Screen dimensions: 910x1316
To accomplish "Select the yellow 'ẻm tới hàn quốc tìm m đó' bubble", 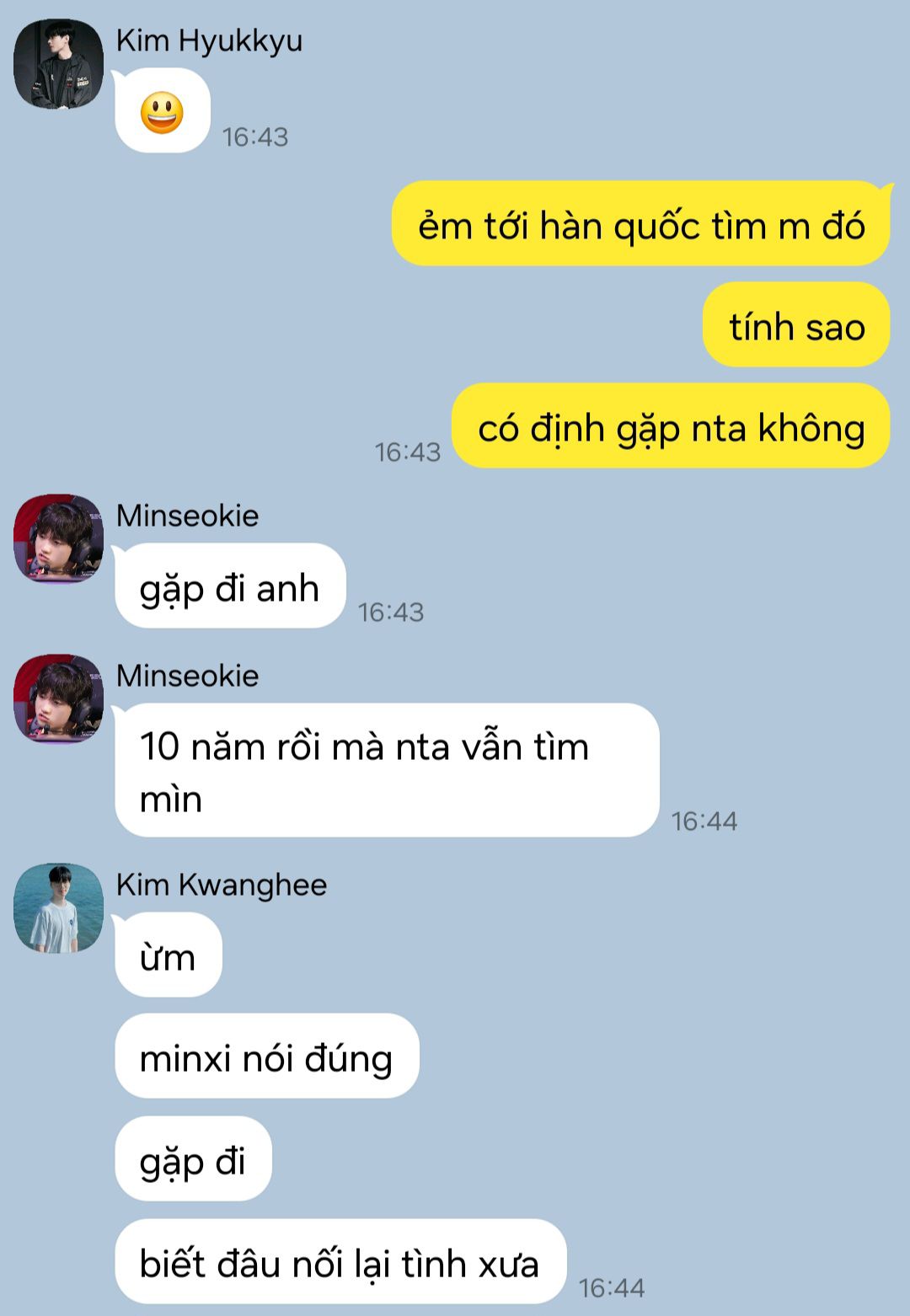I will (x=641, y=224).
